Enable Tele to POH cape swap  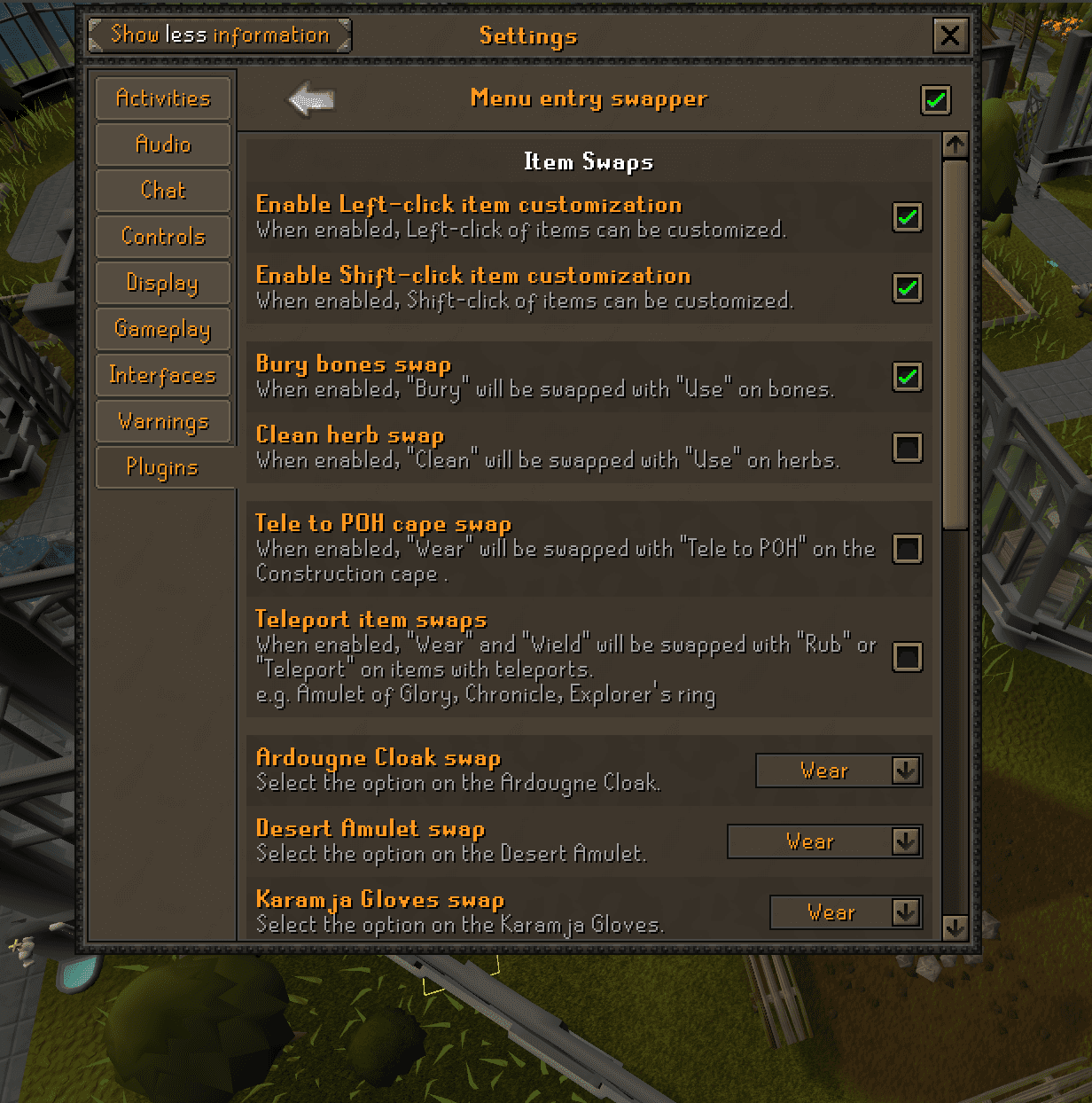(x=908, y=549)
